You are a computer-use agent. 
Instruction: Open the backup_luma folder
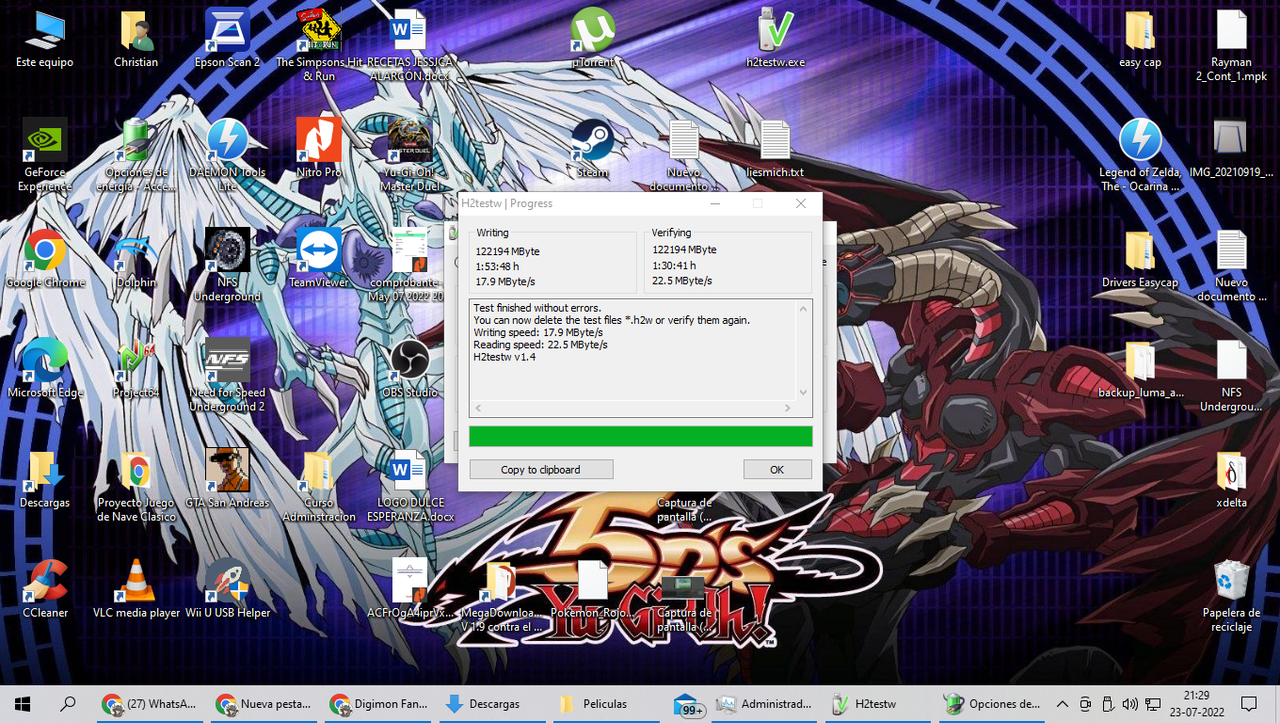pyautogui.click(x=1140, y=370)
